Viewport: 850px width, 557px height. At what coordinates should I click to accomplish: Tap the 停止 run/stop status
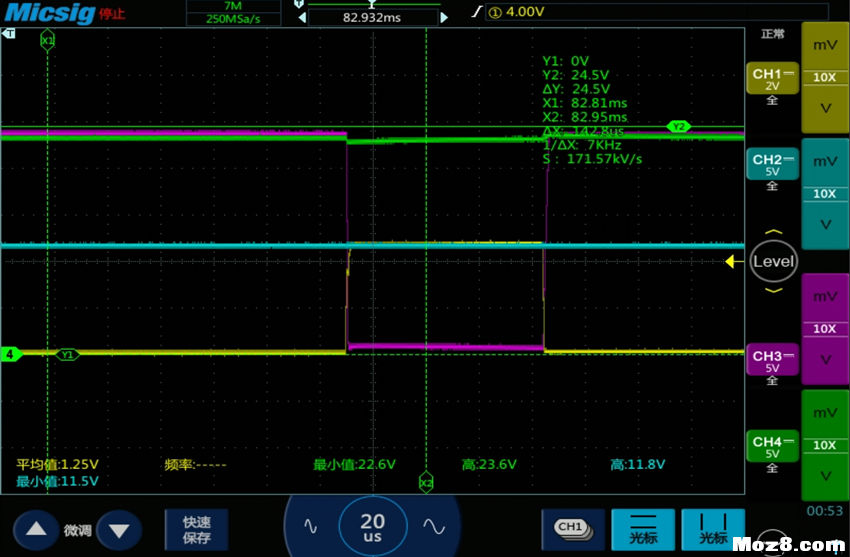point(112,14)
